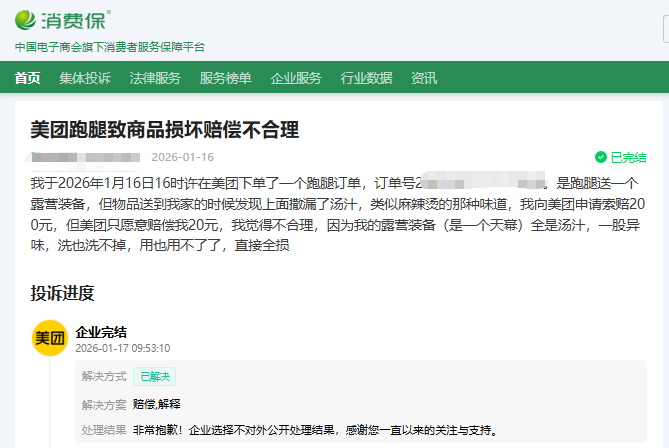The image size is (669, 448).
Task: Open the 法律服务 menu item
Action: click(155, 78)
